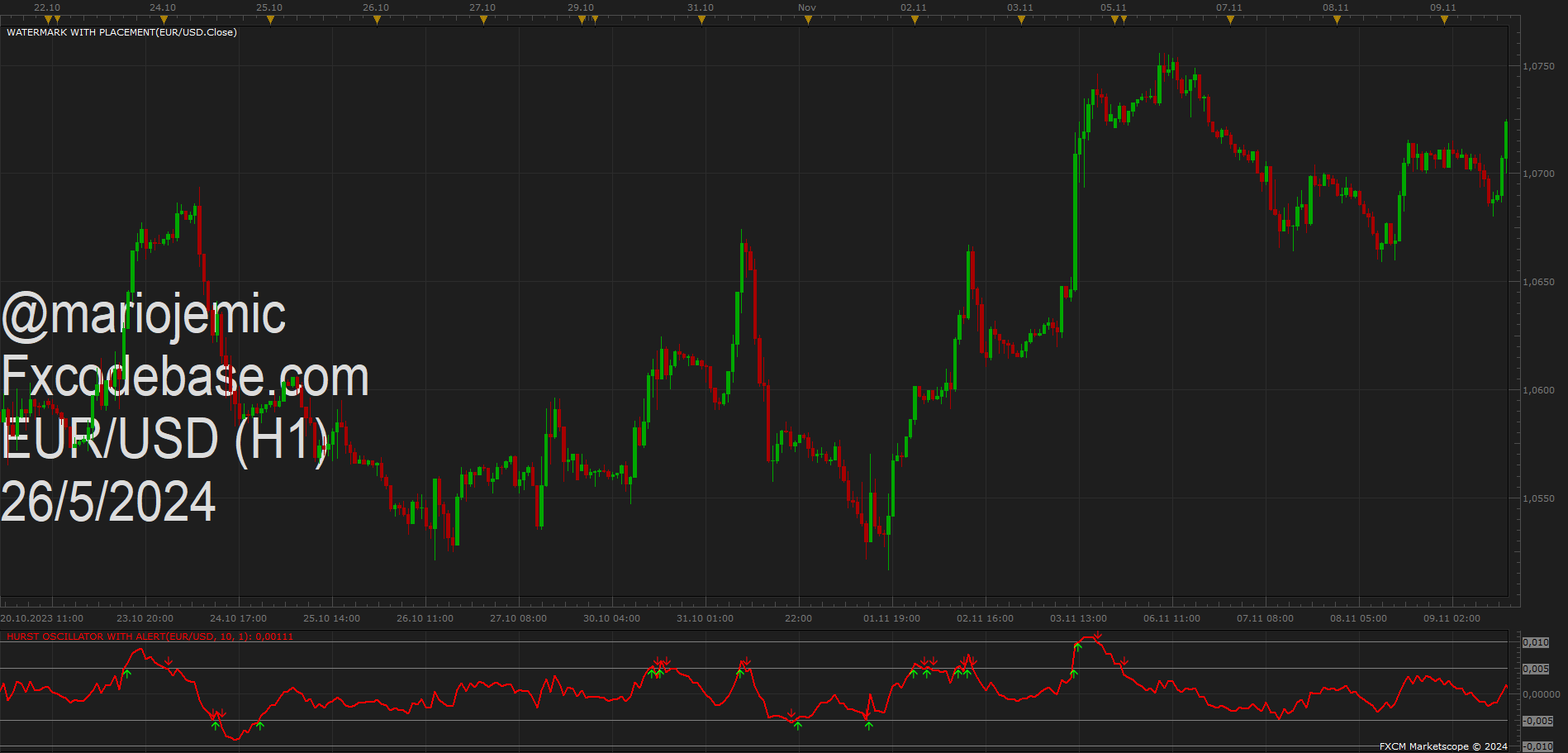Click the 02.11 16:00 time axis label
1568x753 pixels.
pyautogui.click(x=986, y=618)
